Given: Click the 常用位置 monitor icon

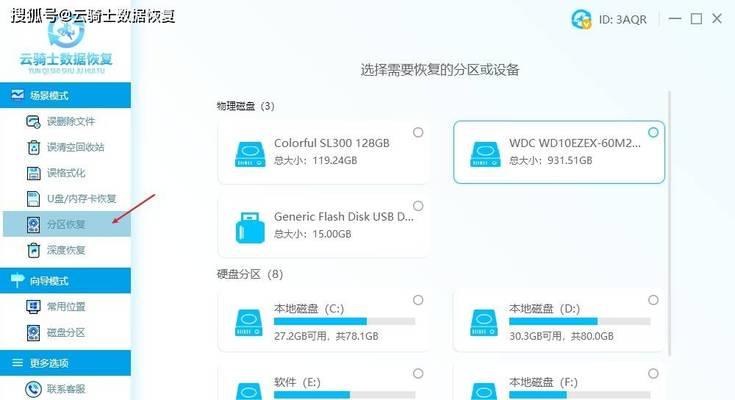Looking at the screenshot, I should 33,307.
